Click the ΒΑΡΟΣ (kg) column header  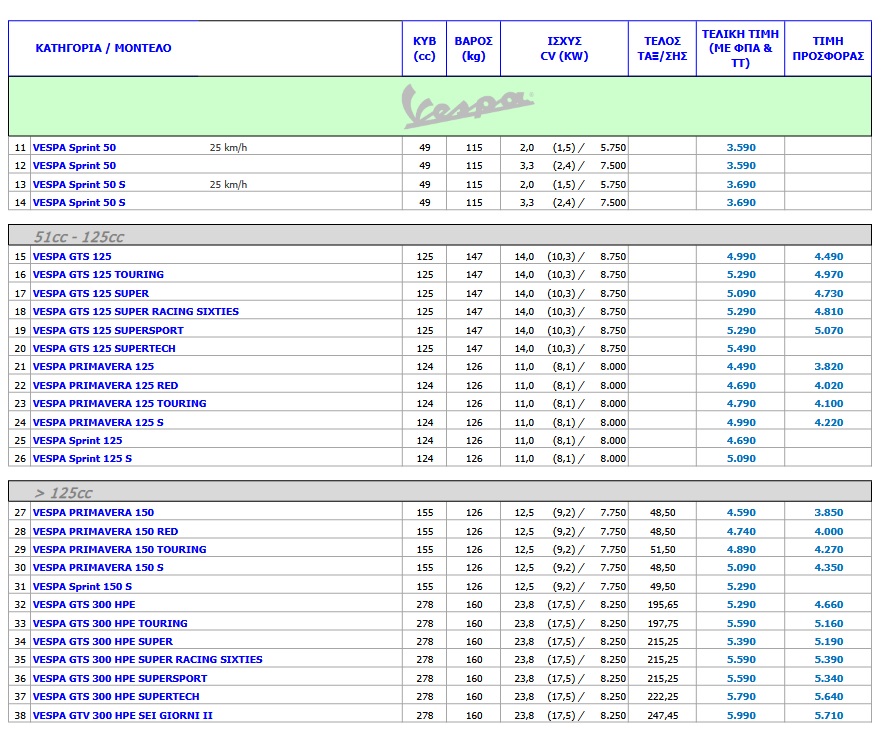[474, 48]
